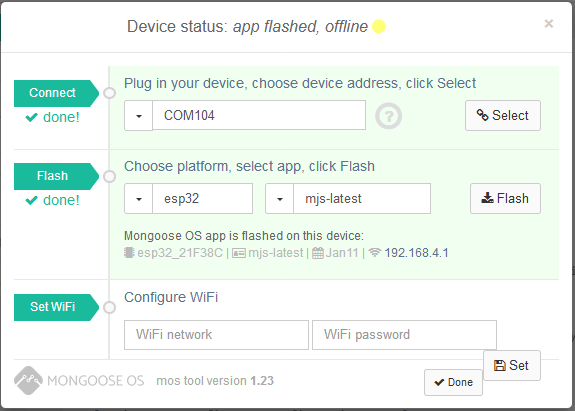This screenshot has height=411, width=575.
Task: Click the yellow device status indicator
Action: click(379, 26)
